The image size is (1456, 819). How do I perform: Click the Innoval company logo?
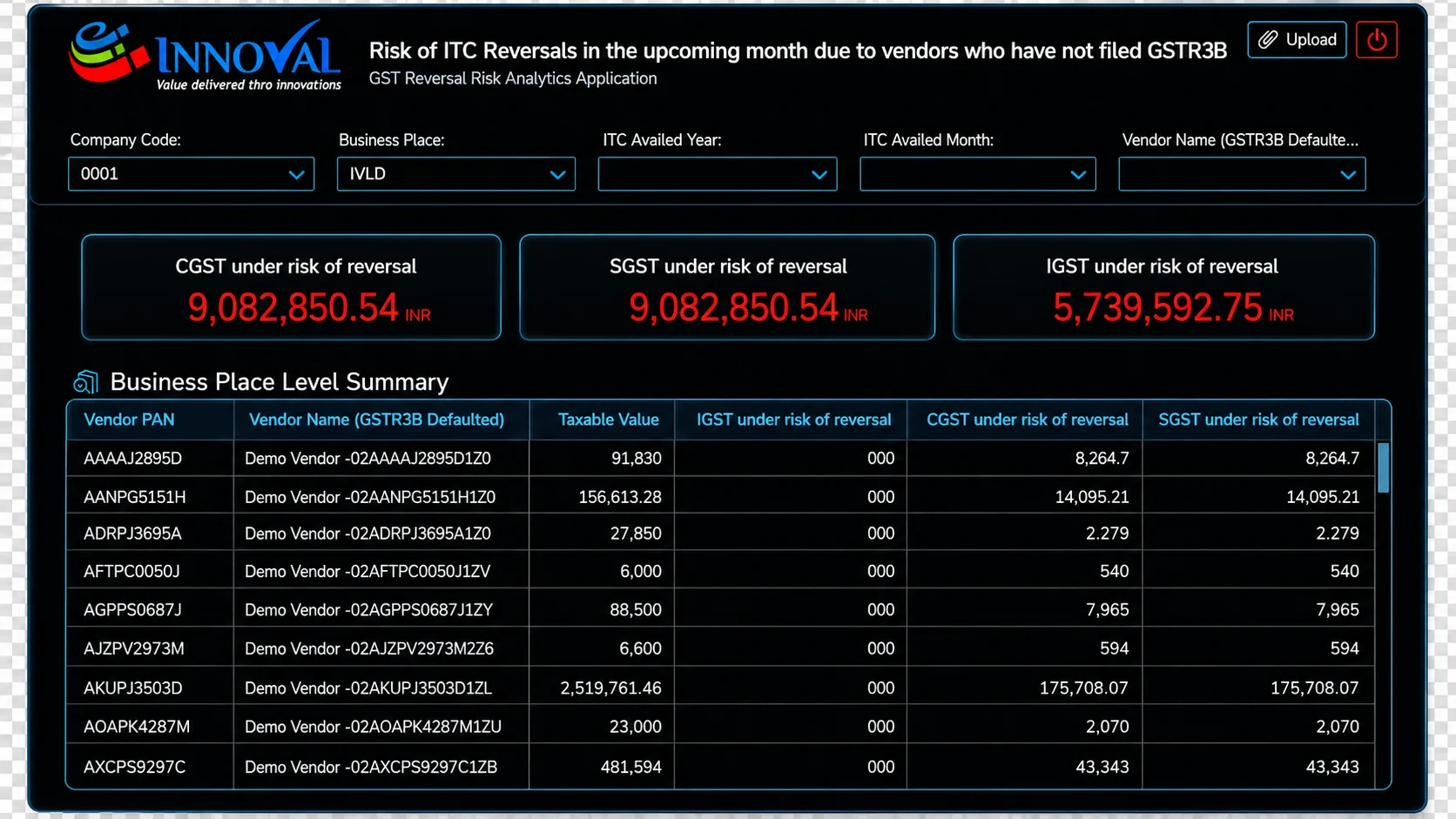pyautogui.click(x=206, y=57)
